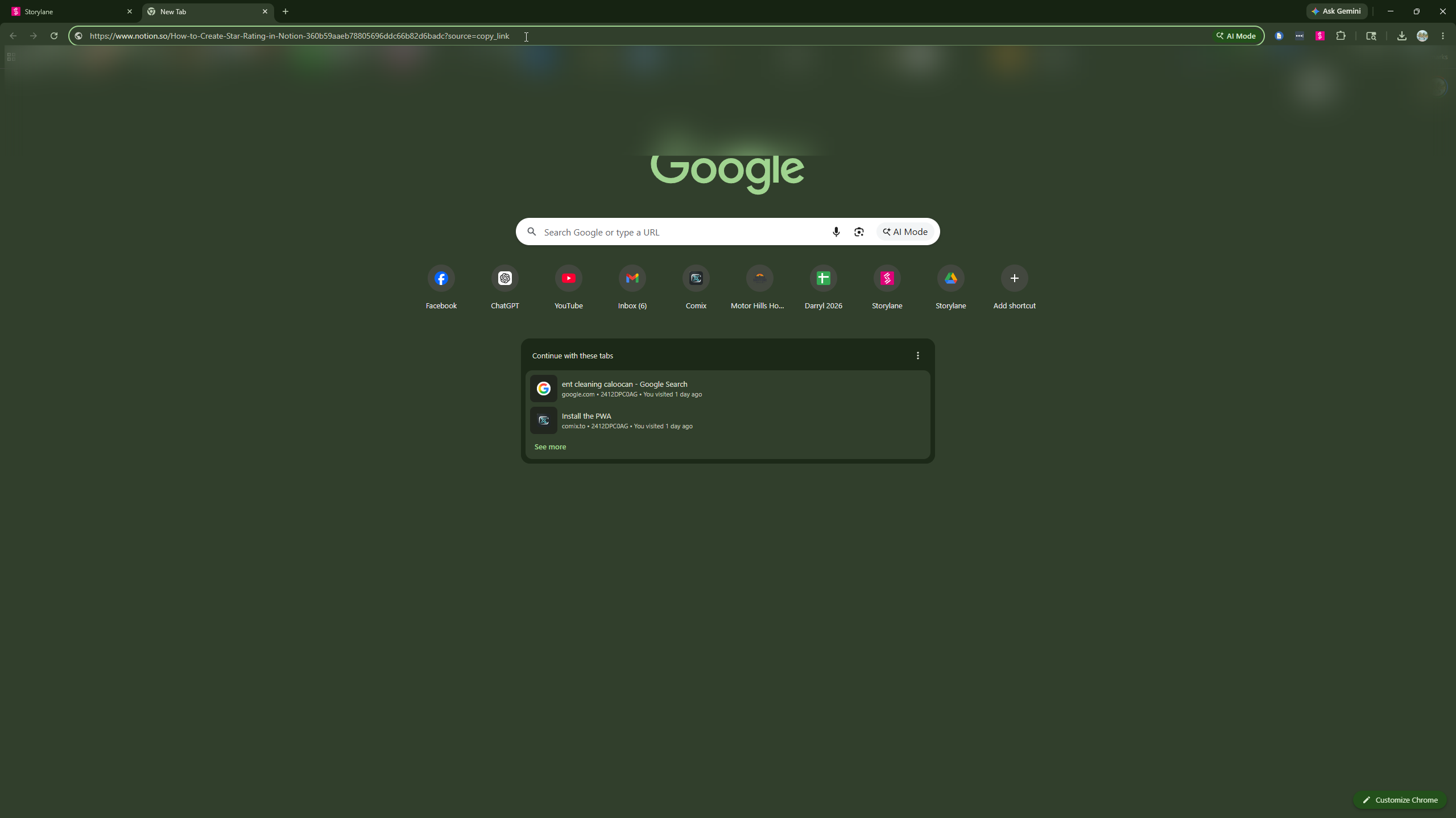1456x818 pixels.
Task: Click the apps grid icon in bookmarks bar
Action: (11, 57)
